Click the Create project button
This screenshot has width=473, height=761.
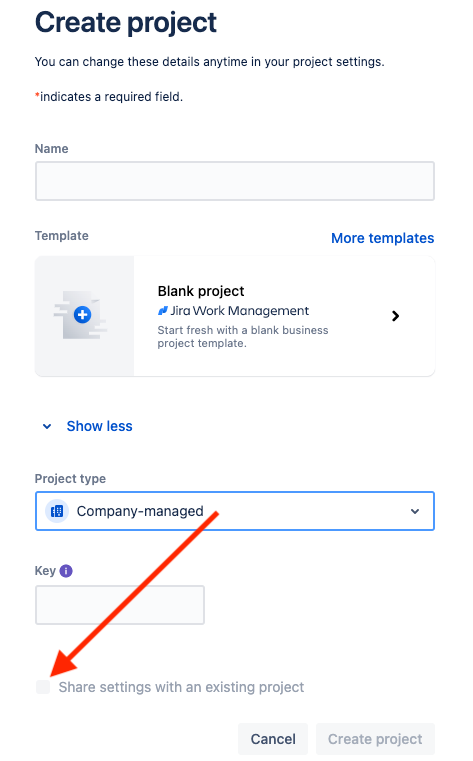click(x=375, y=739)
